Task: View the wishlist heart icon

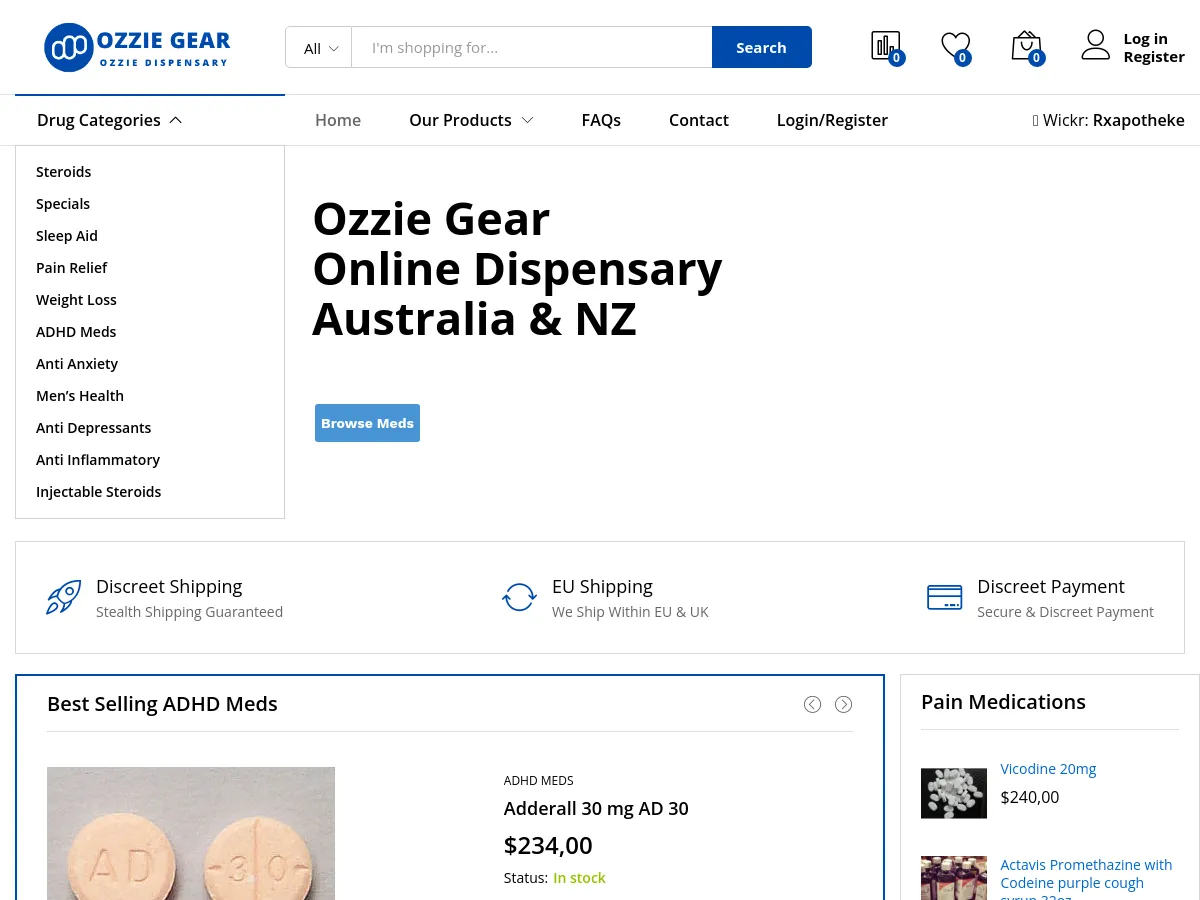Action: tap(955, 45)
